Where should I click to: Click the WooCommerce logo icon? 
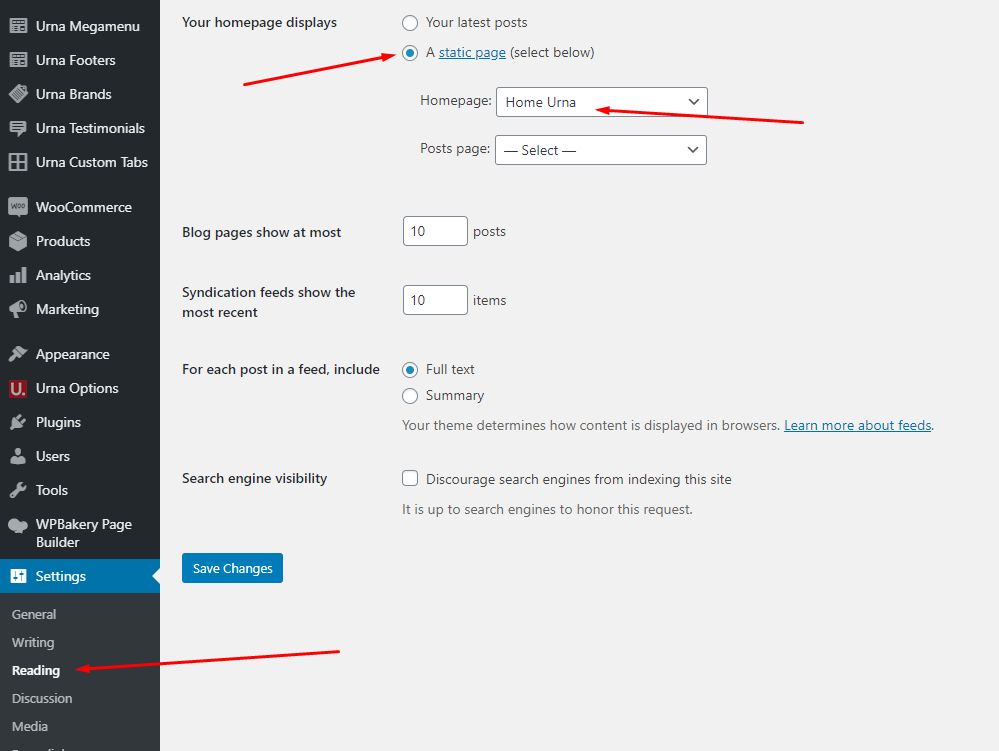(x=18, y=207)
